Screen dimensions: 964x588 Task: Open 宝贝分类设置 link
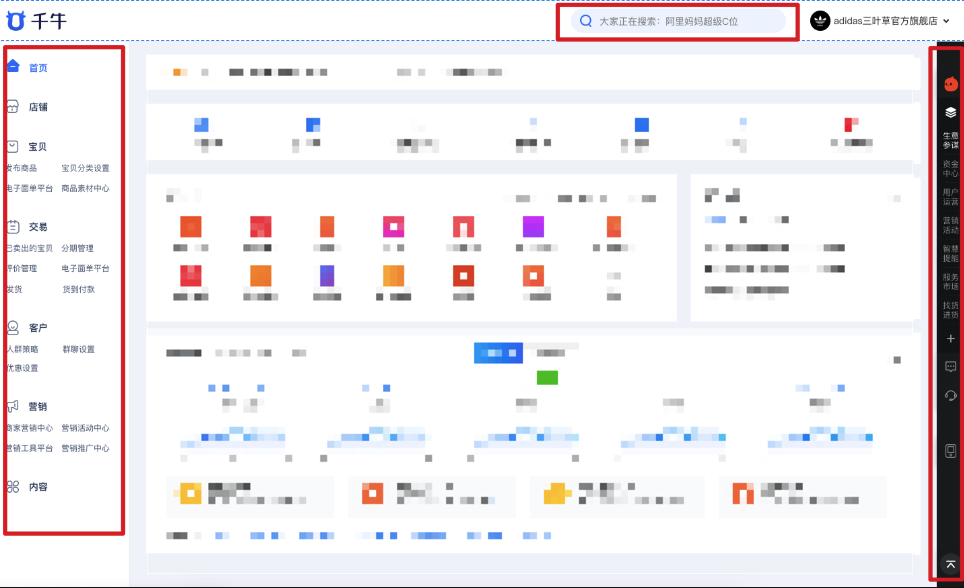point(85,168)
